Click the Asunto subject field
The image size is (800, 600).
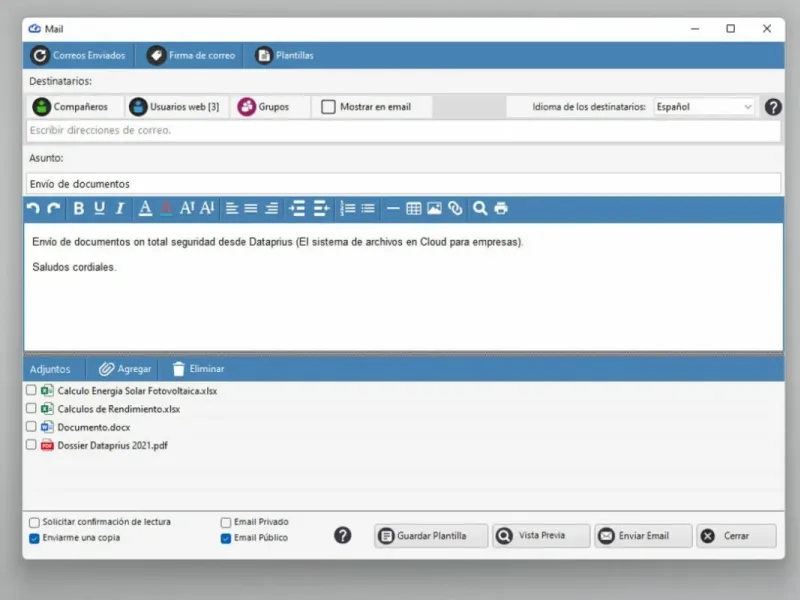coord(403,184)
